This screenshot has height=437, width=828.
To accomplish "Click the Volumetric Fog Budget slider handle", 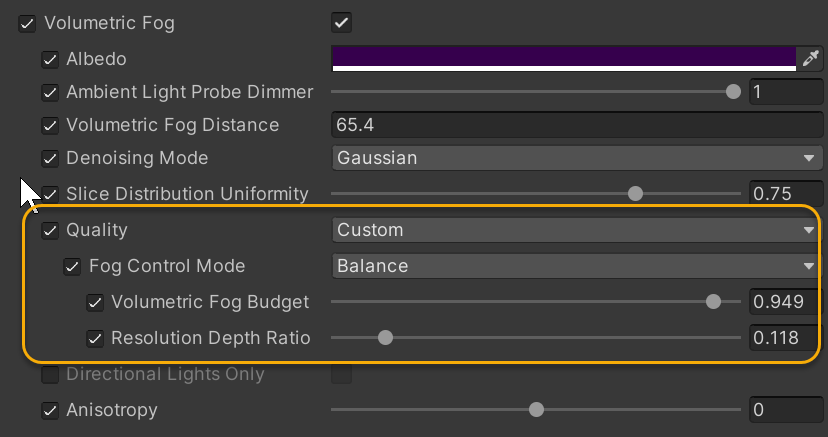I will (713, 302).
